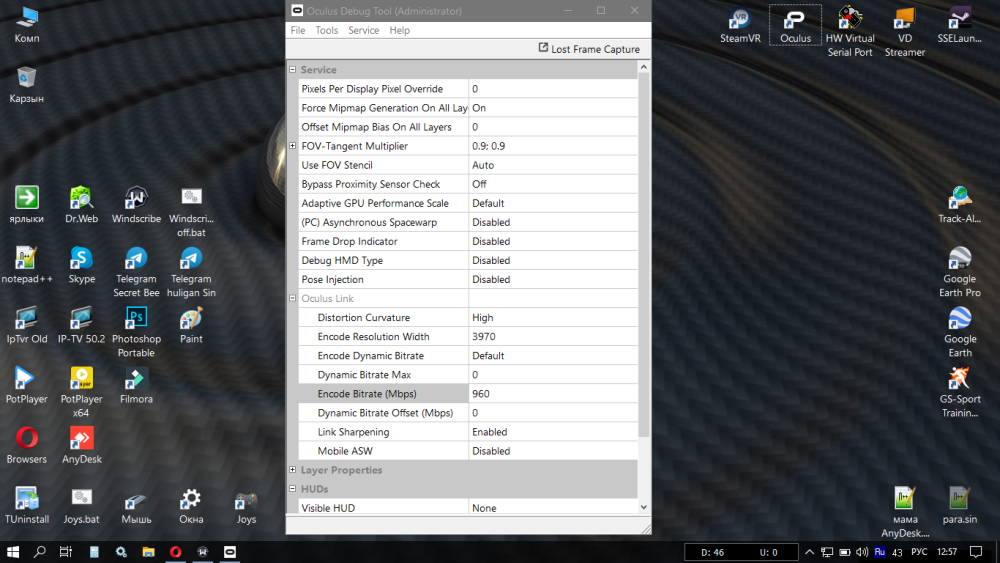
Task: Change Adaptive GPU Performance Scale value
Action: (553, 203)
